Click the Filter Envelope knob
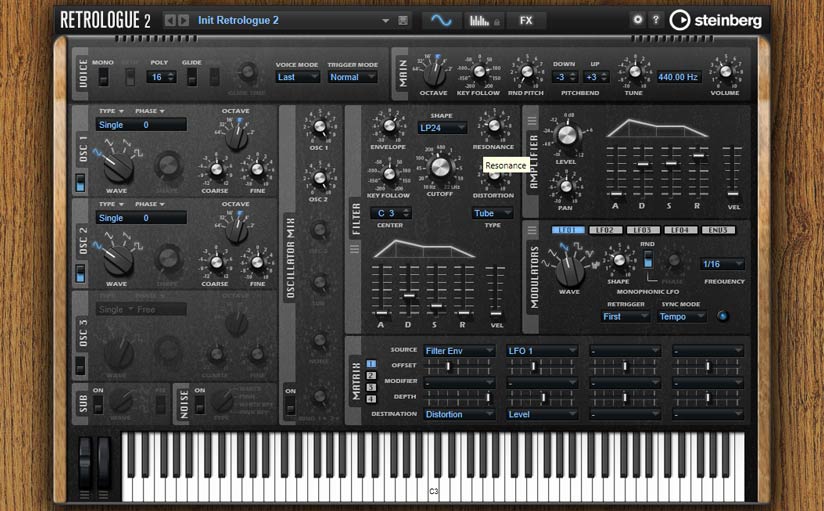824x511 pixels. click(389, 126)
